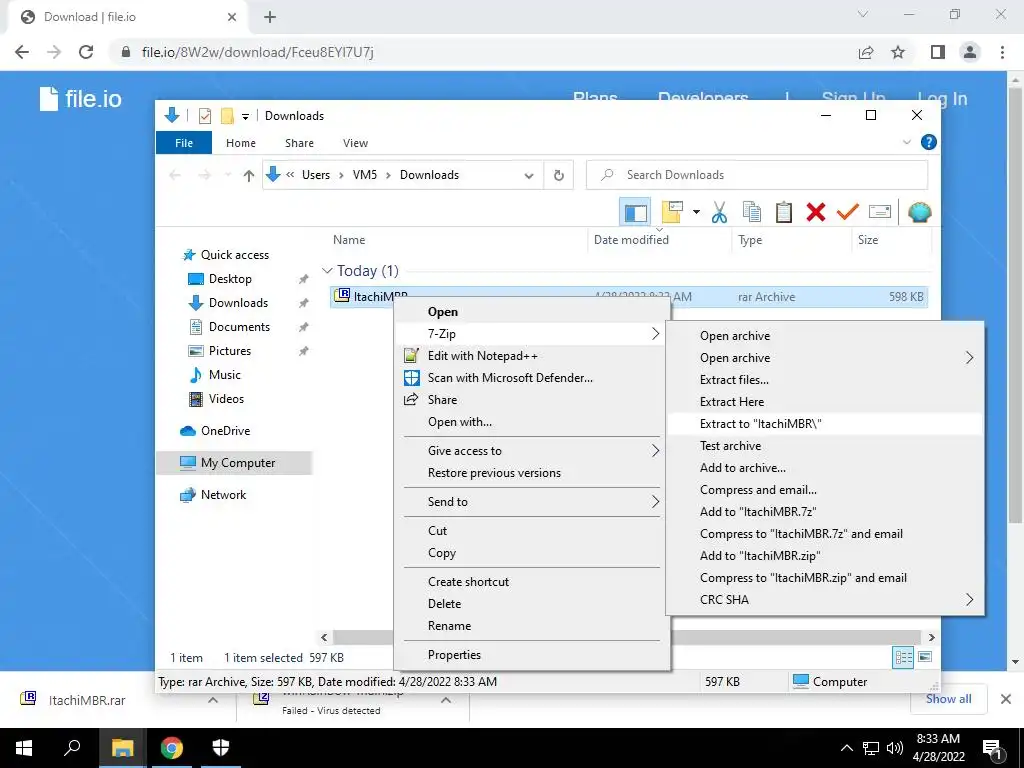This screenshot has width=1024, height=768.
Task: Click Show all downloads link in Chrome
Action: tap(948, 699)
